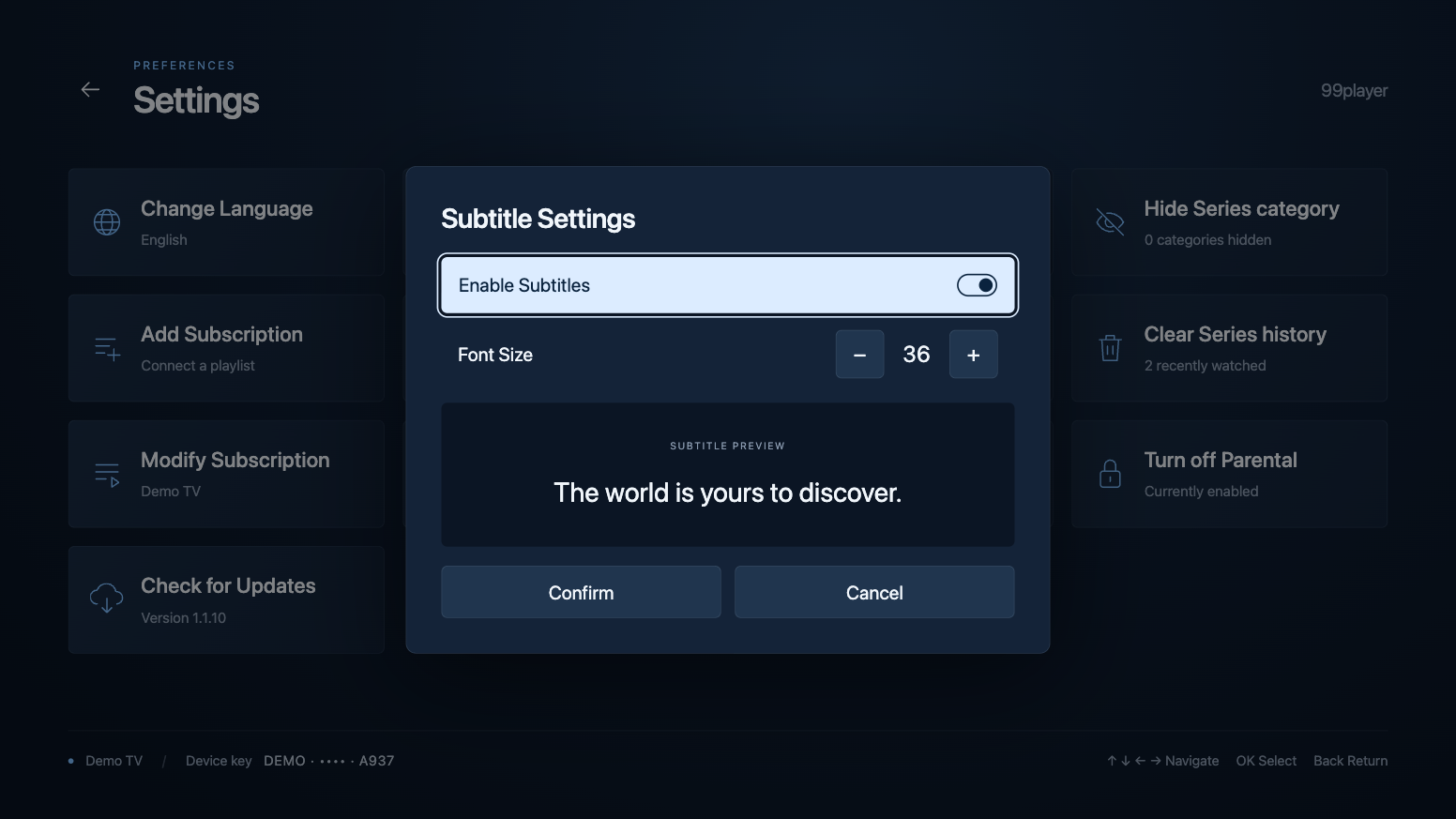Click the Back Return hint
Screen dimensions: 1456x819
point(1350,761)
